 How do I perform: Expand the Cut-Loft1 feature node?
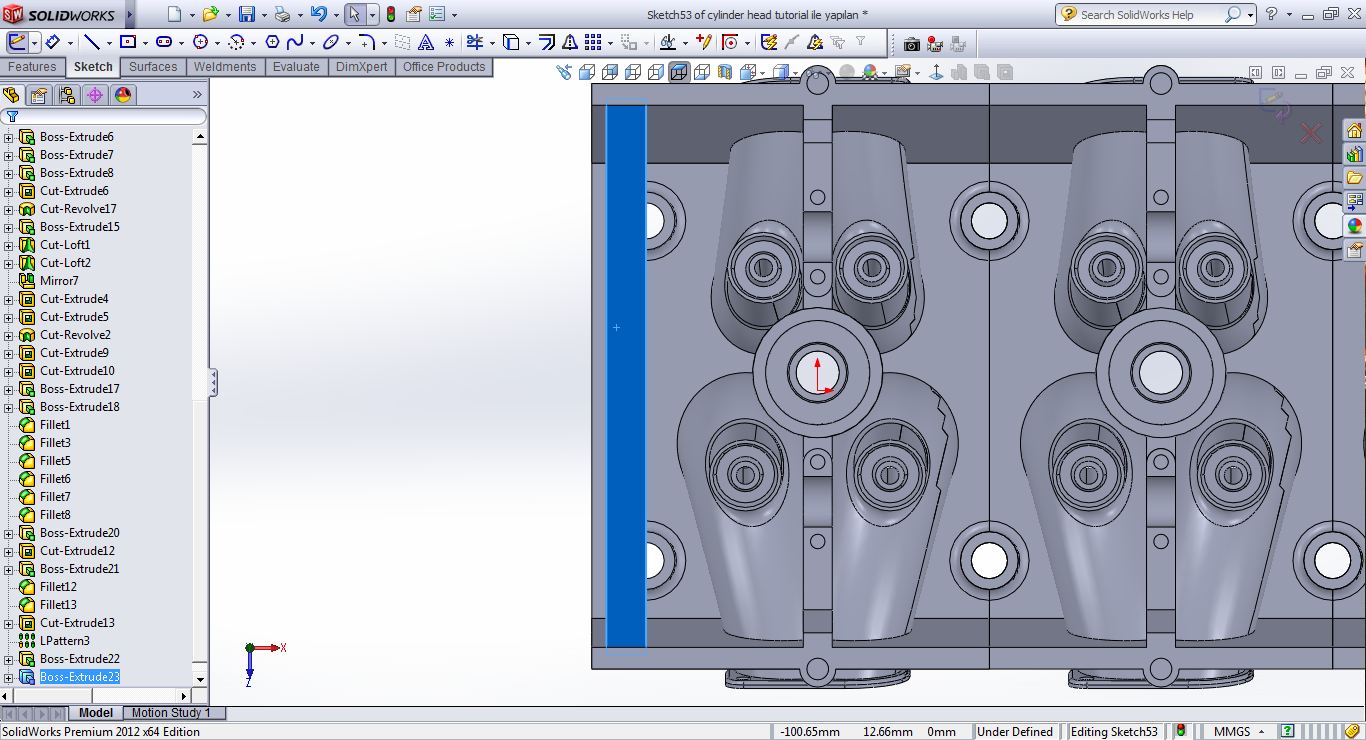(9, 245)
